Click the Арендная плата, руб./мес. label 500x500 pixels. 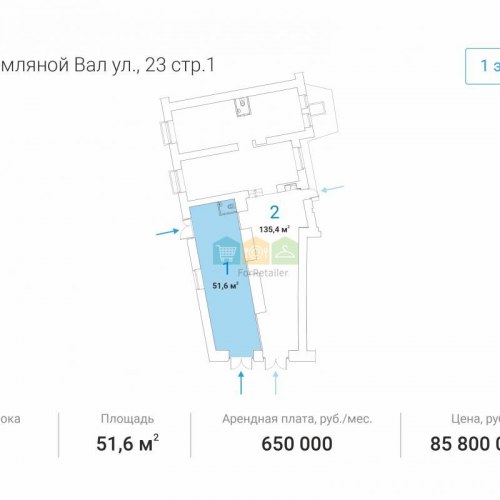click(x=297, y=419)
